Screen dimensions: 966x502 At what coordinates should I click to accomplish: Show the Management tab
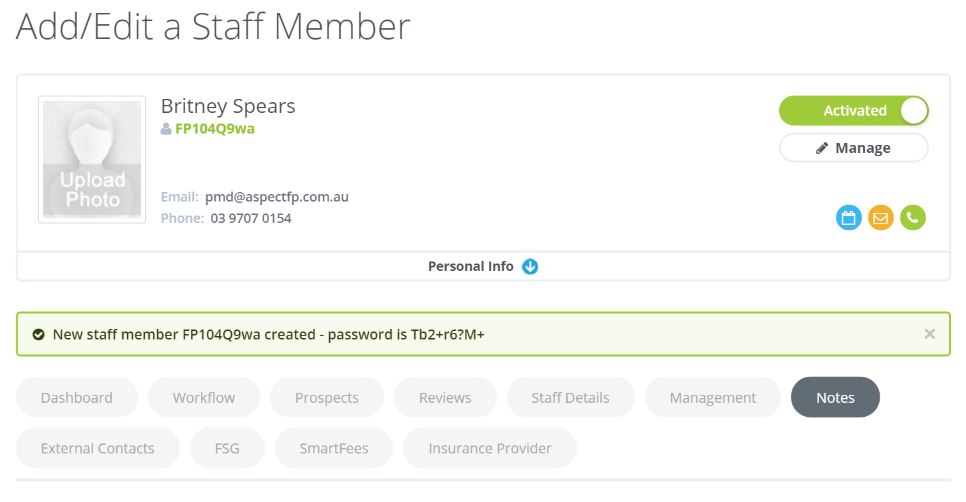[713, 397]
